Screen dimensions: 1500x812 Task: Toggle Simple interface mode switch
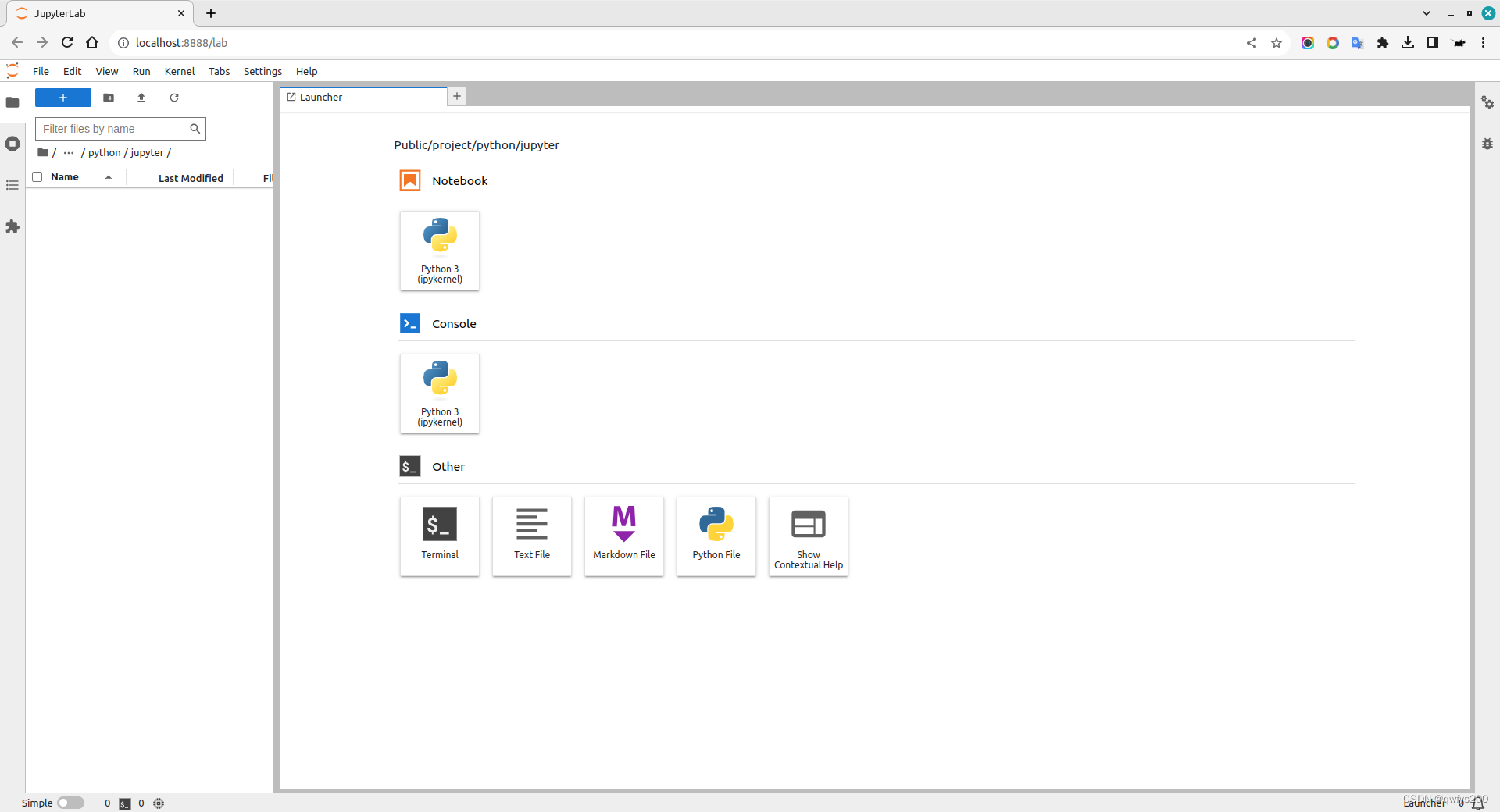(x=70, y=803)
